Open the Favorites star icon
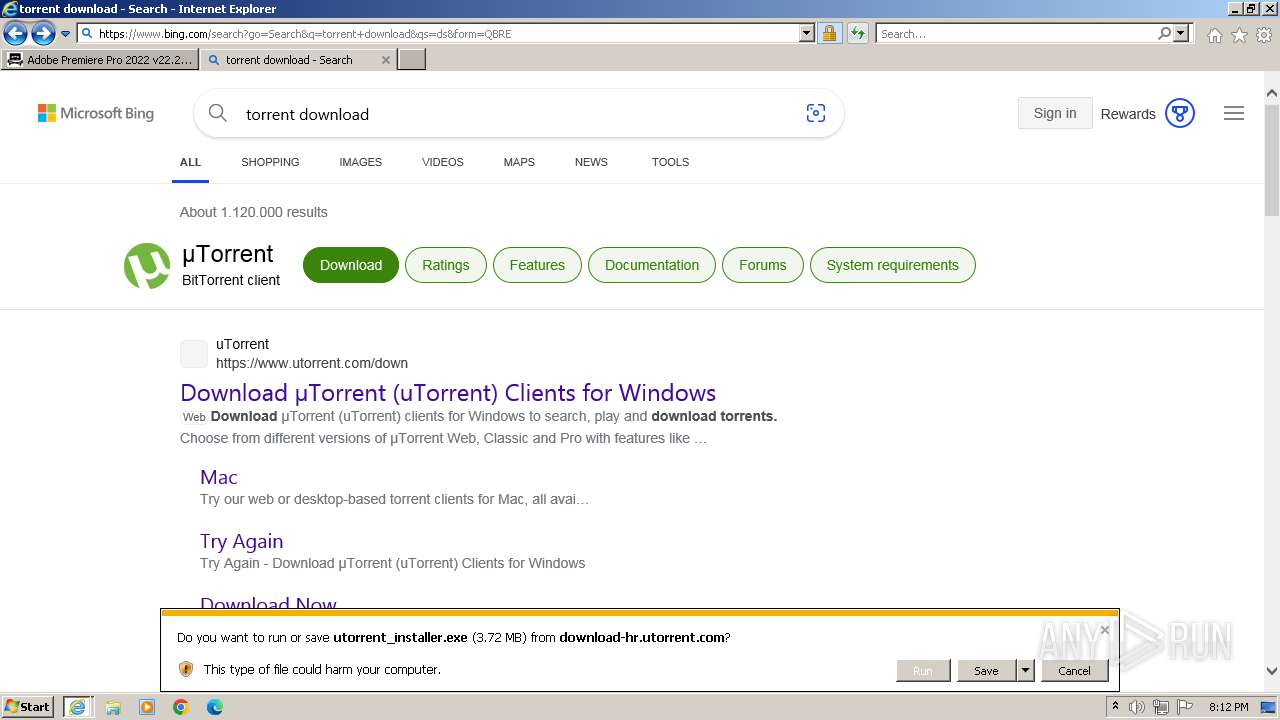1280x720 pixels. (1239, 35)
